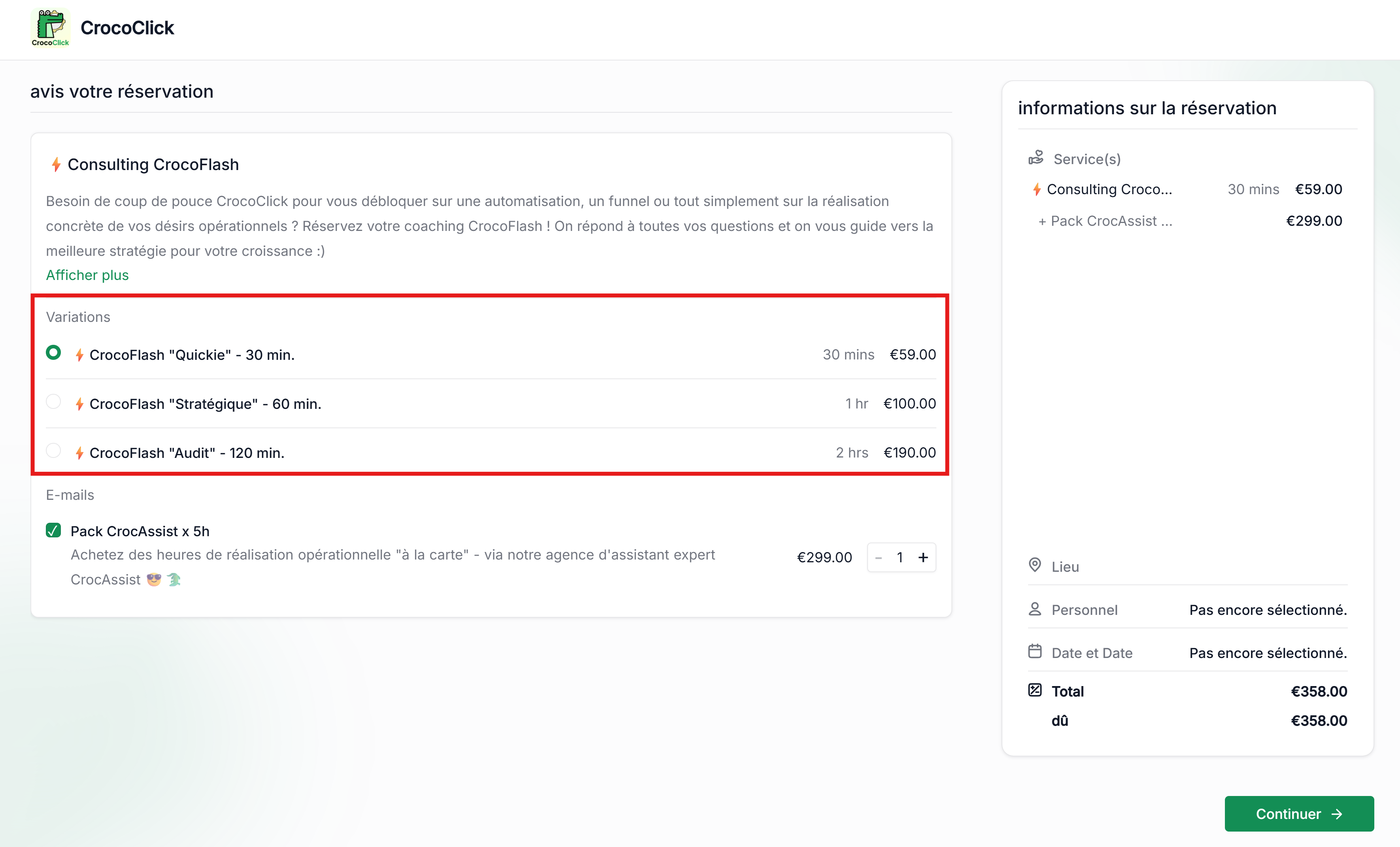Click the informations sur la réservation heading

(1147, 108)
